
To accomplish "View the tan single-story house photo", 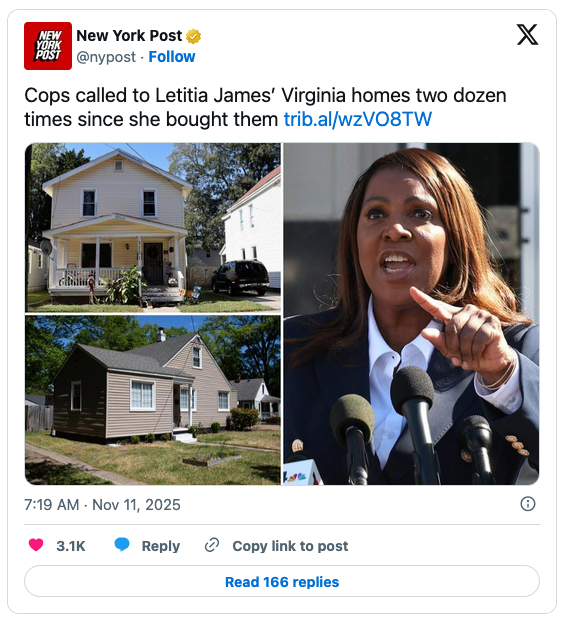I will click(x=153, y=400).
